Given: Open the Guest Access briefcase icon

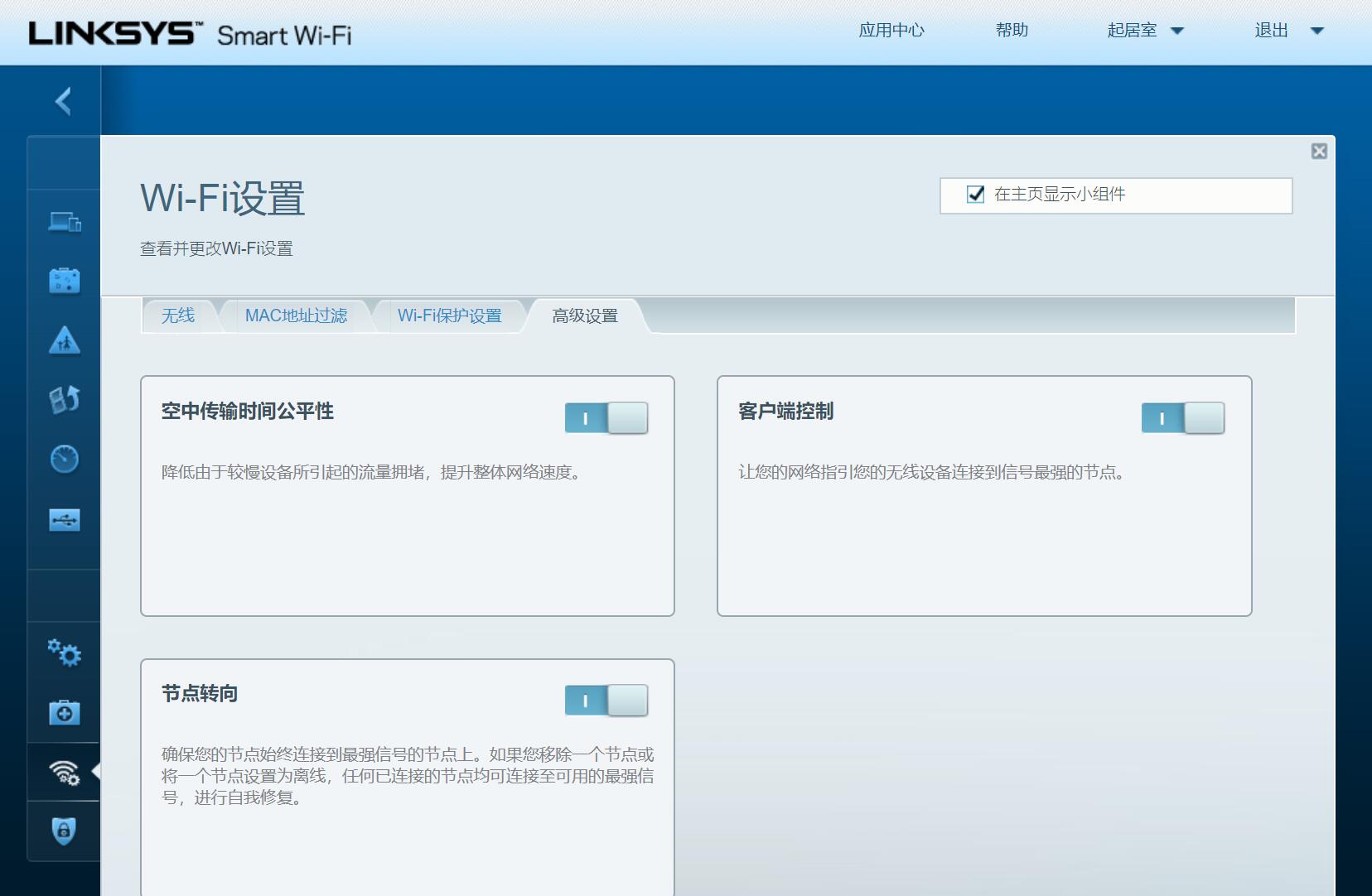Looking at the screenshot, I should coord(65,281).
